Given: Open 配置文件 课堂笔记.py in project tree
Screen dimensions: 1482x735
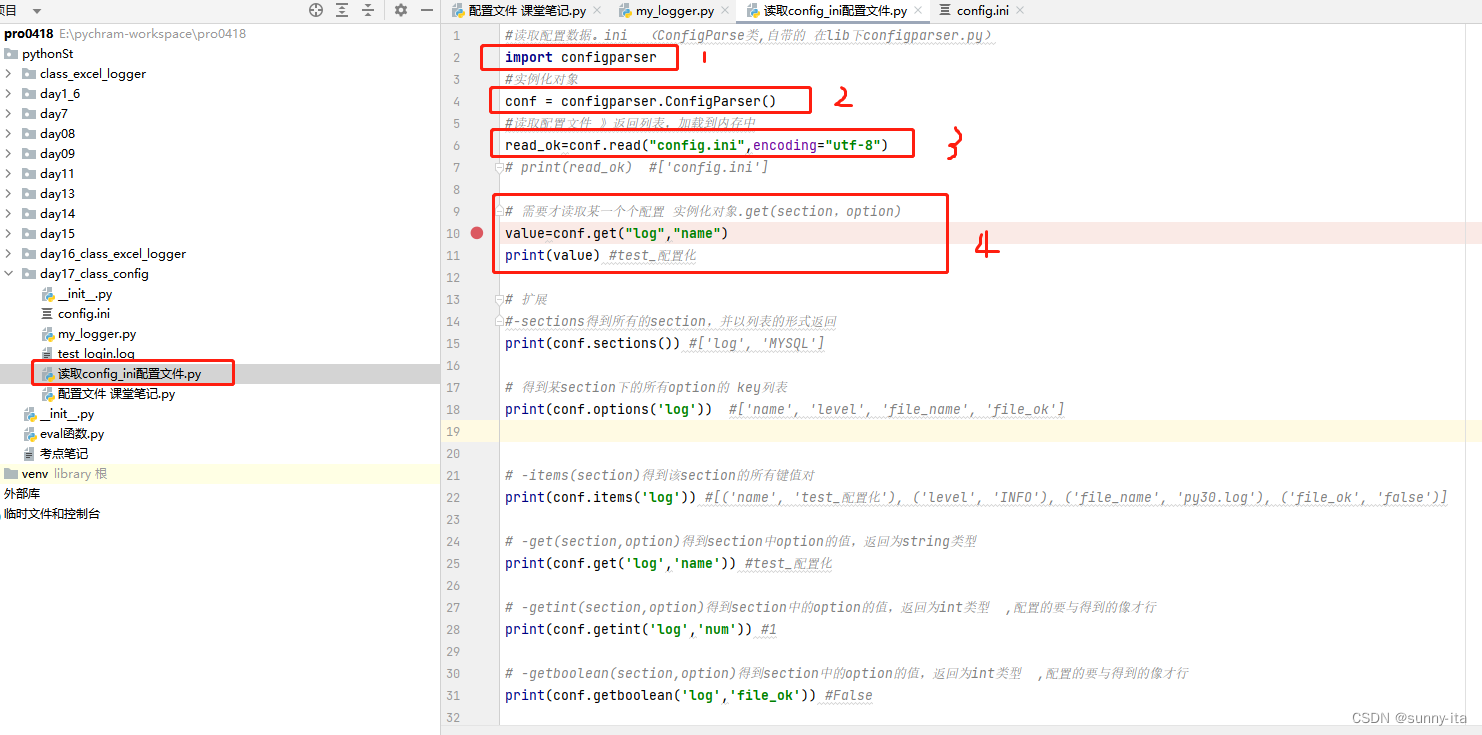Looking at the screenshot, I should 116,394.
